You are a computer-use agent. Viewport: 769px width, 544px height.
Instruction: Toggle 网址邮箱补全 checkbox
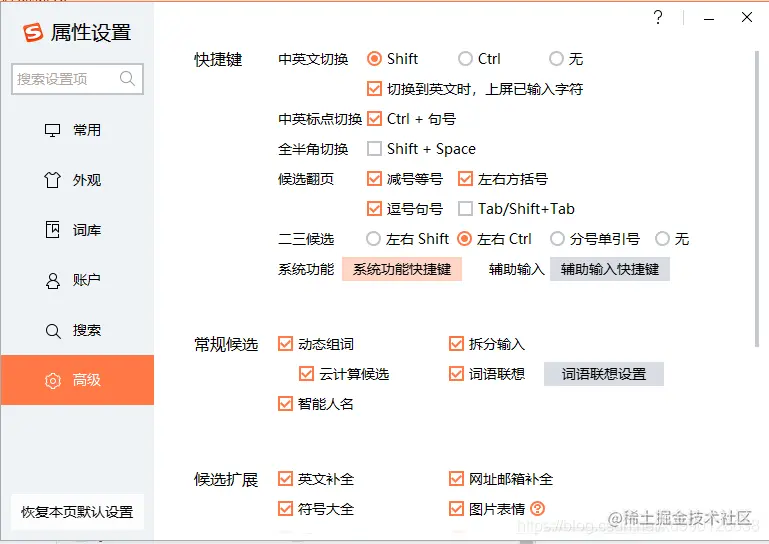click(x=456, y=479)
